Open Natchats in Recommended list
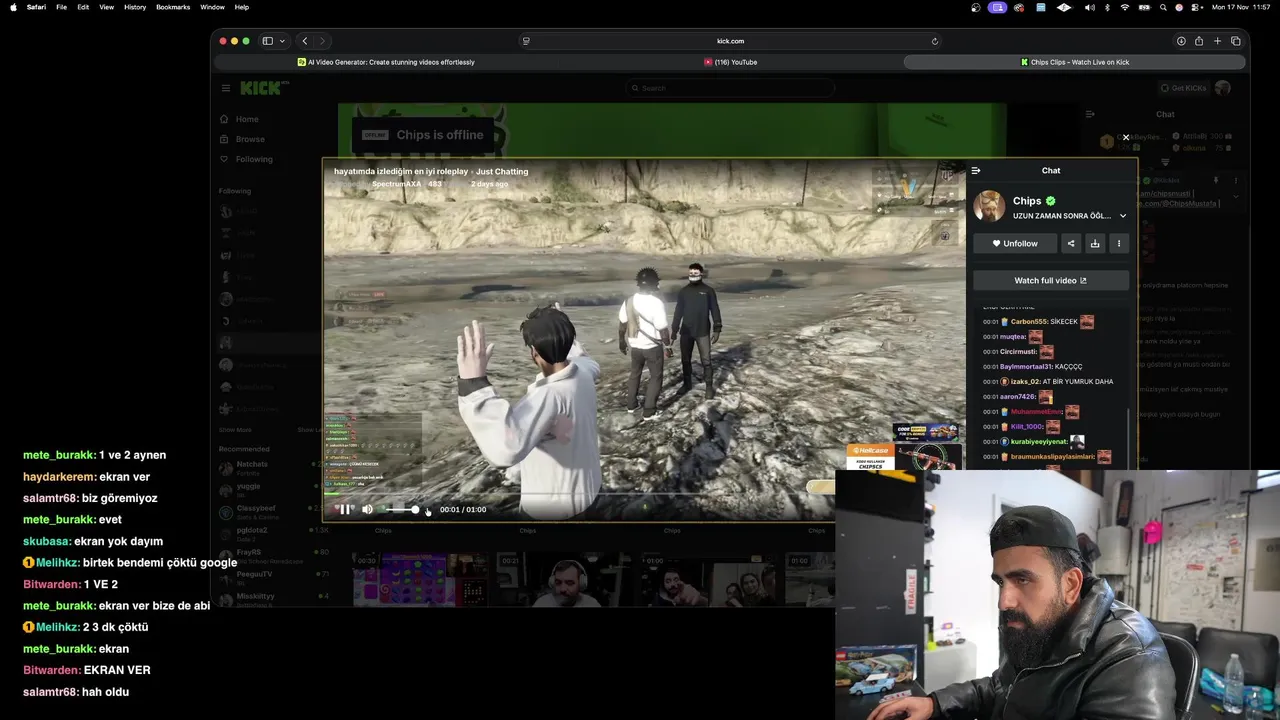 252,464
